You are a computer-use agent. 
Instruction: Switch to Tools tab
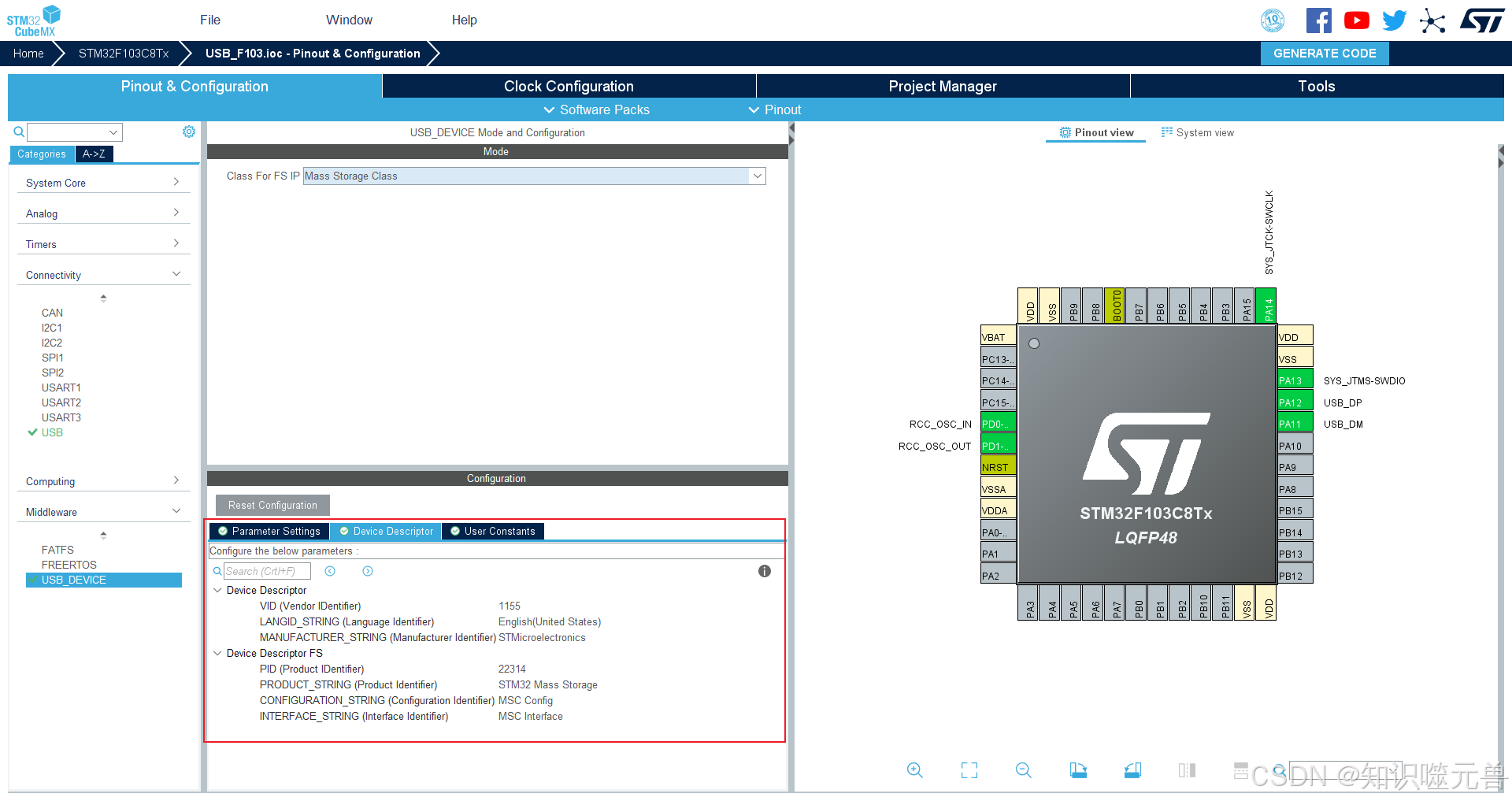pos(1317,86)
